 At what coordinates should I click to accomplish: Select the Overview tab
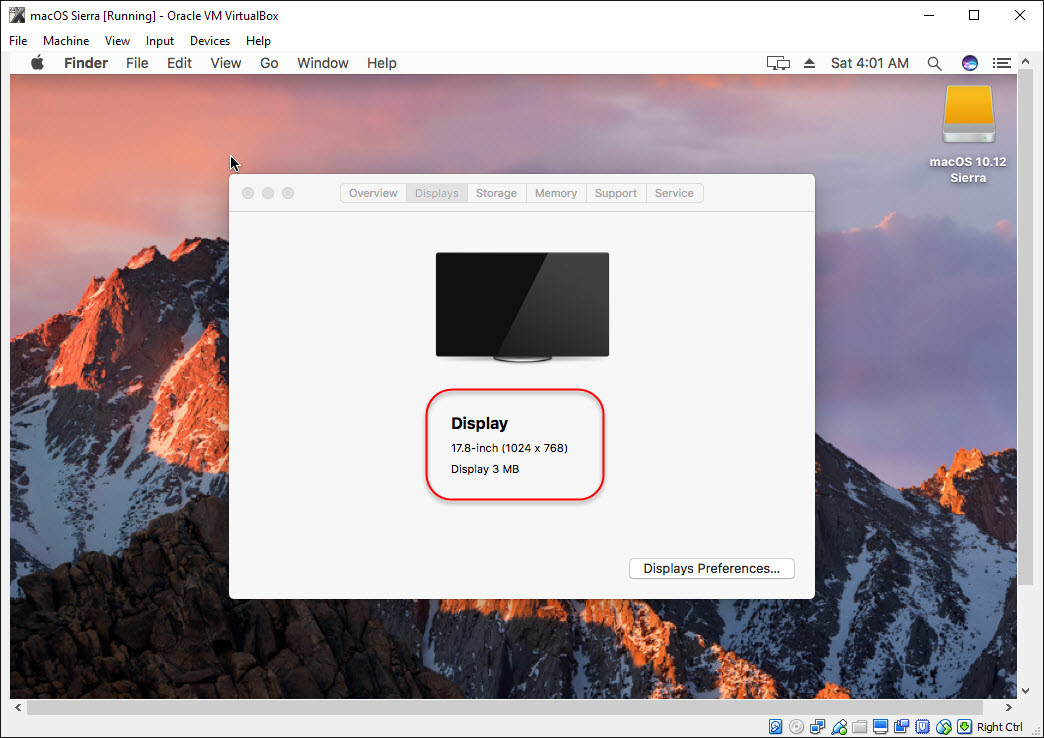coord(373,193)
